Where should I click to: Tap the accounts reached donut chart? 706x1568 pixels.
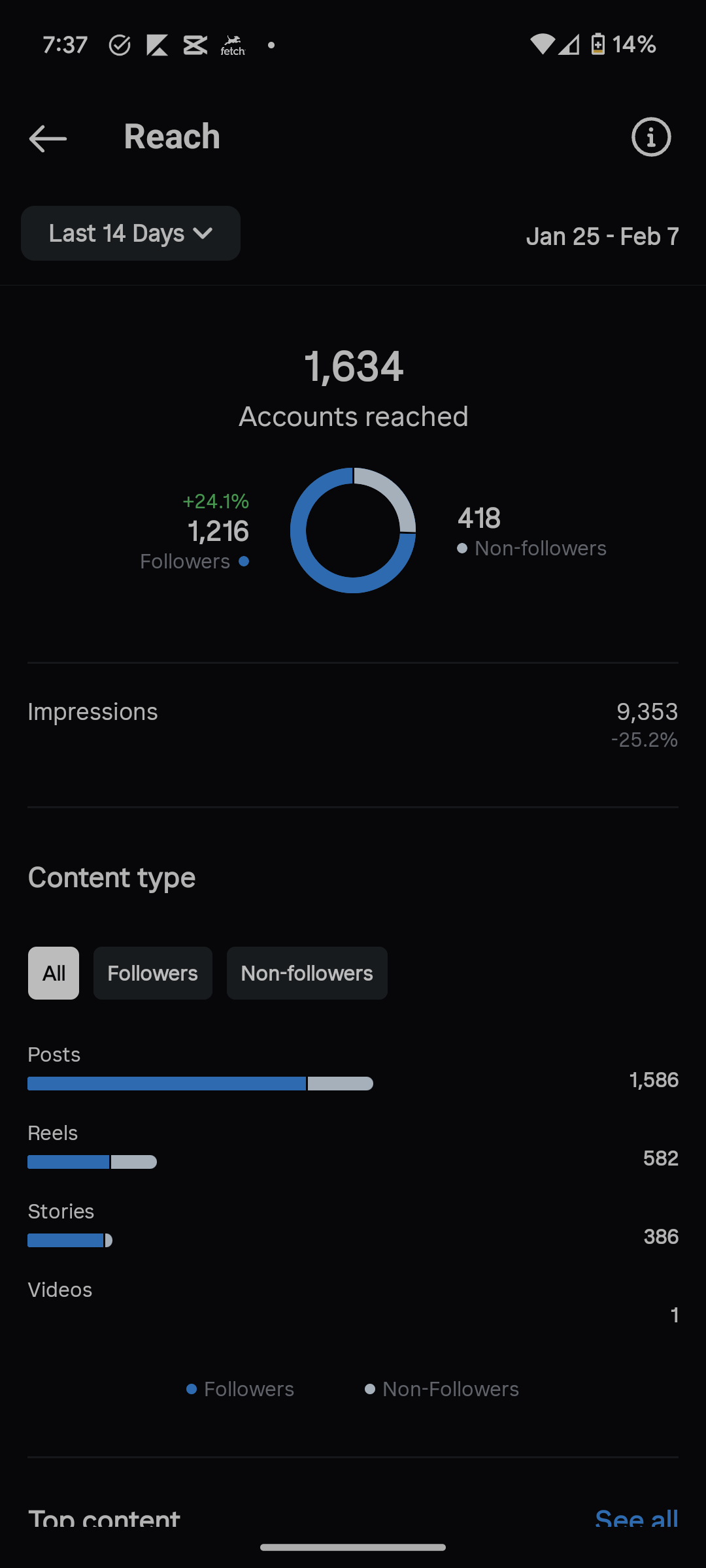coord(353,530)
